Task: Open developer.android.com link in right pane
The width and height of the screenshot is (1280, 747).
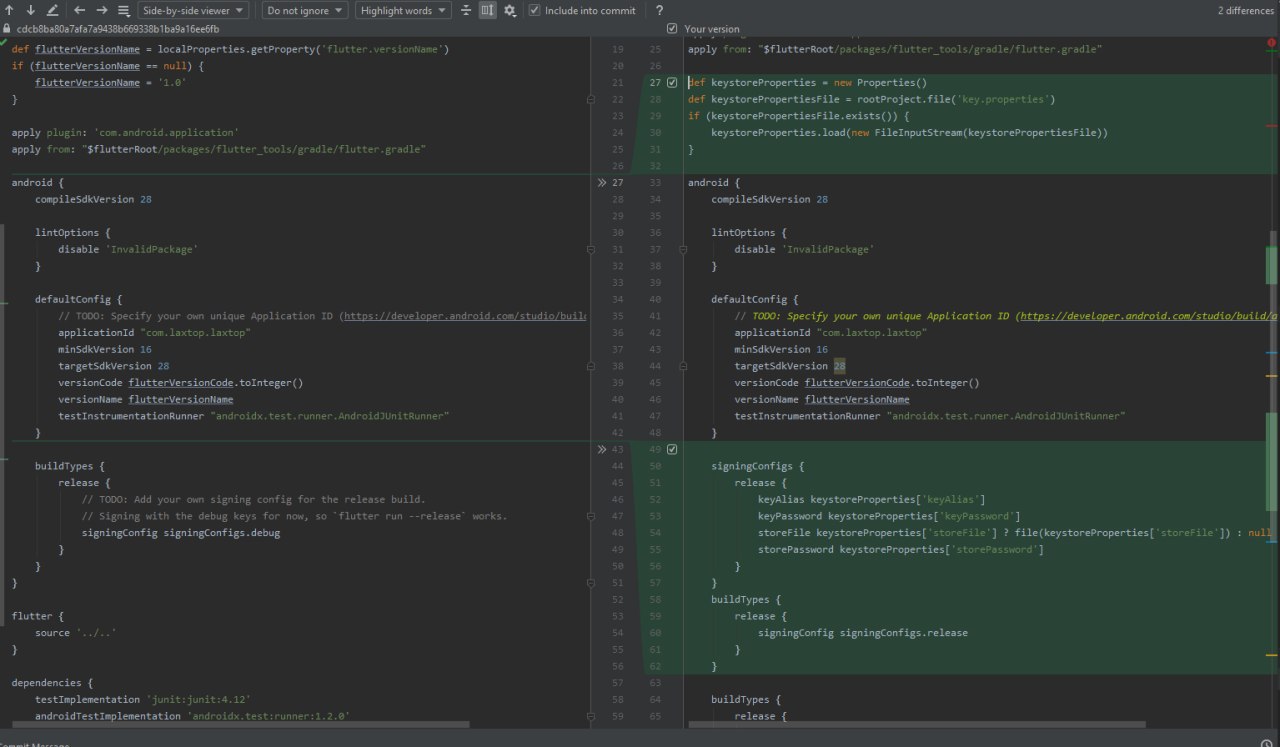Action: tap(1148, 316)
